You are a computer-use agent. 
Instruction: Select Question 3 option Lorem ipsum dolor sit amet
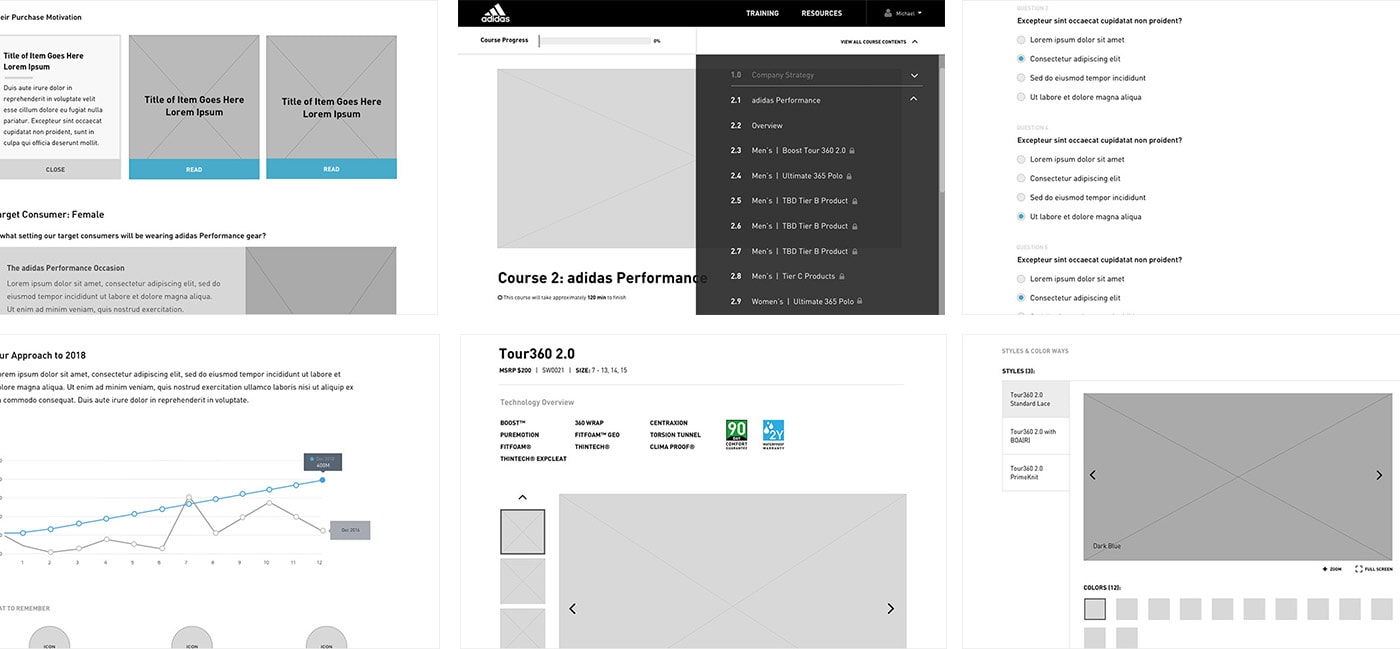tap(1021, 40)
